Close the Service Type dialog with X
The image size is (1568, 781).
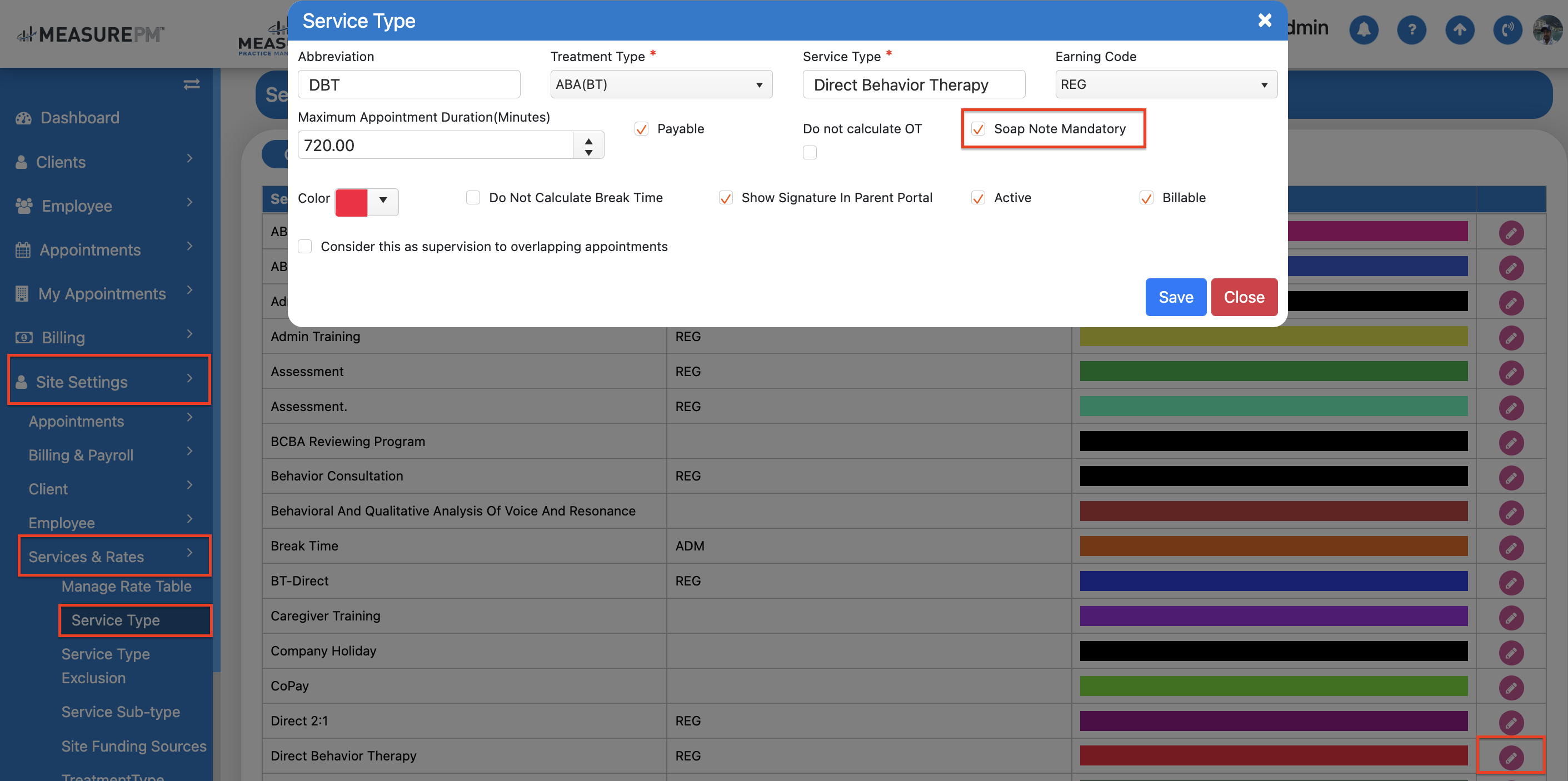(1264, 21)
